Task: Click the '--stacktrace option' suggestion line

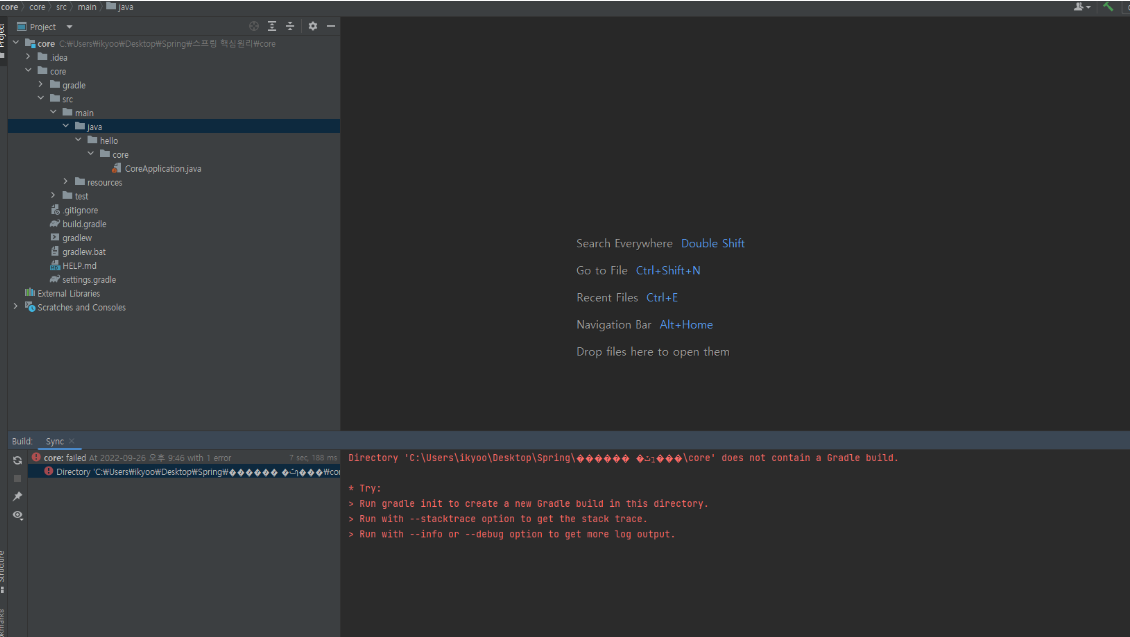Action: (x=498, y=519)
